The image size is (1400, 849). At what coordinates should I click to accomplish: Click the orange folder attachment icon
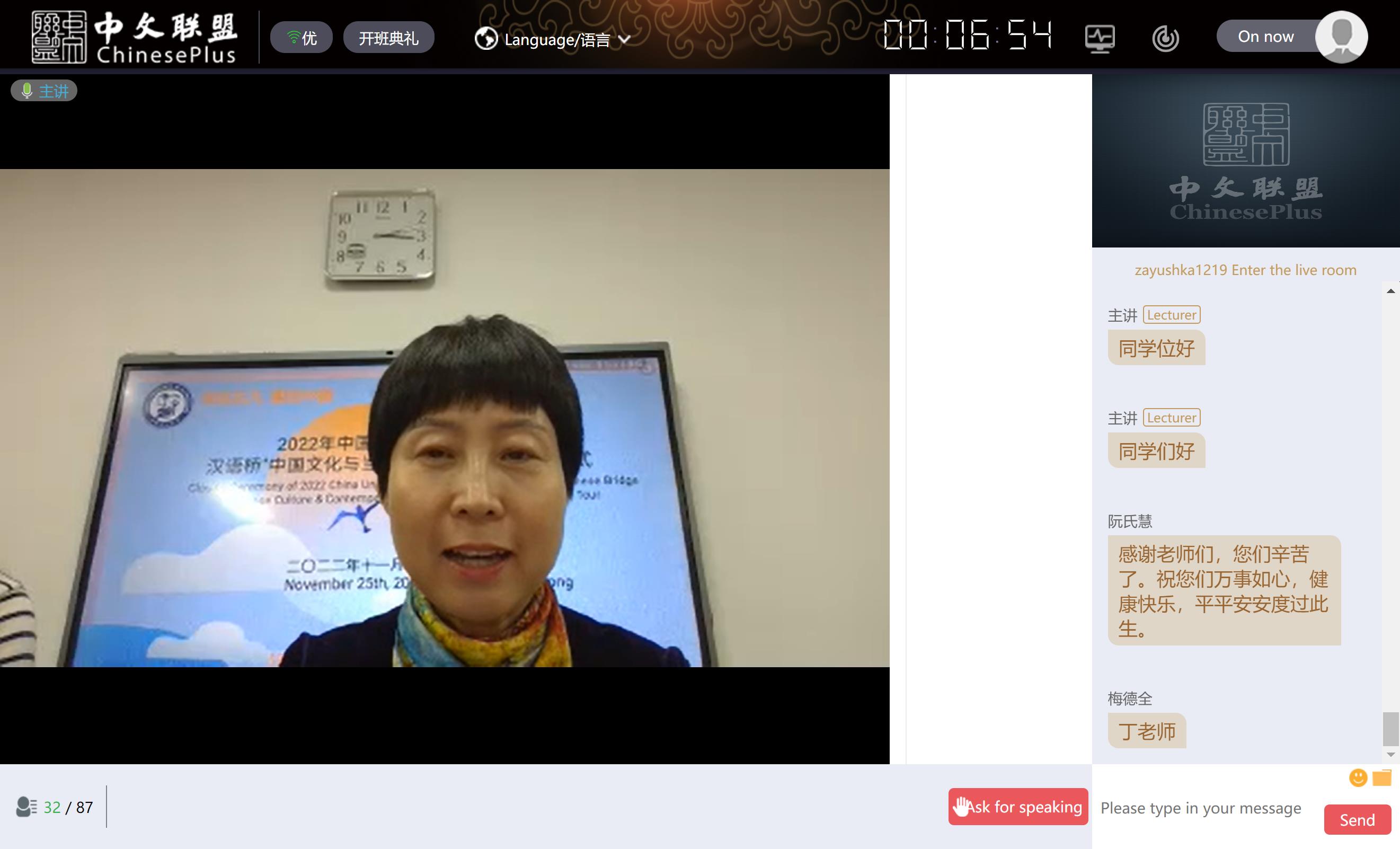click(x=1382, y=777)
